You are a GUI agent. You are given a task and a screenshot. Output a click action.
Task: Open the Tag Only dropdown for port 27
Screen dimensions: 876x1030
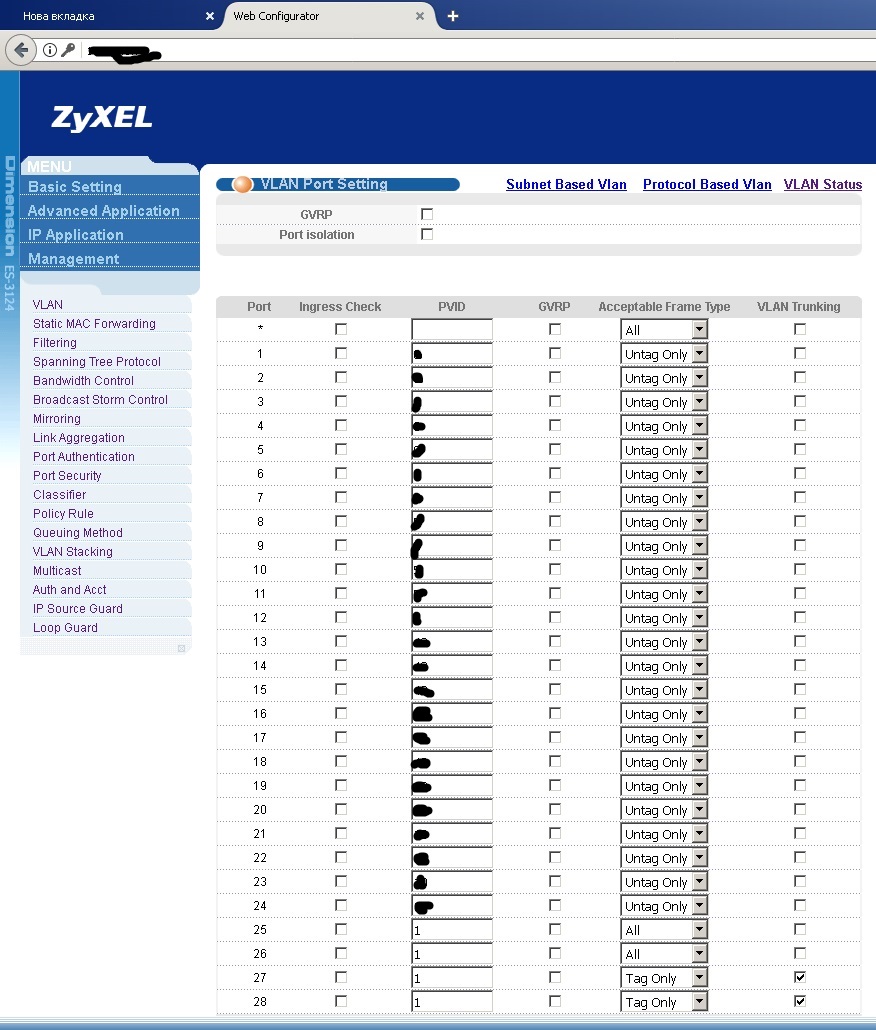coord(663,977)
